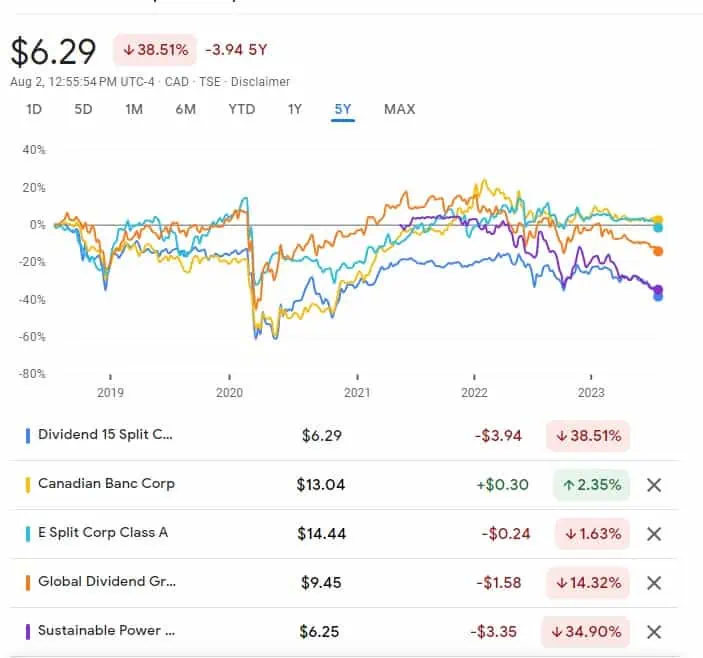The image size is (703, 658).
Task: Click orange color marker for Global Dividend
Action: point(28,583)
